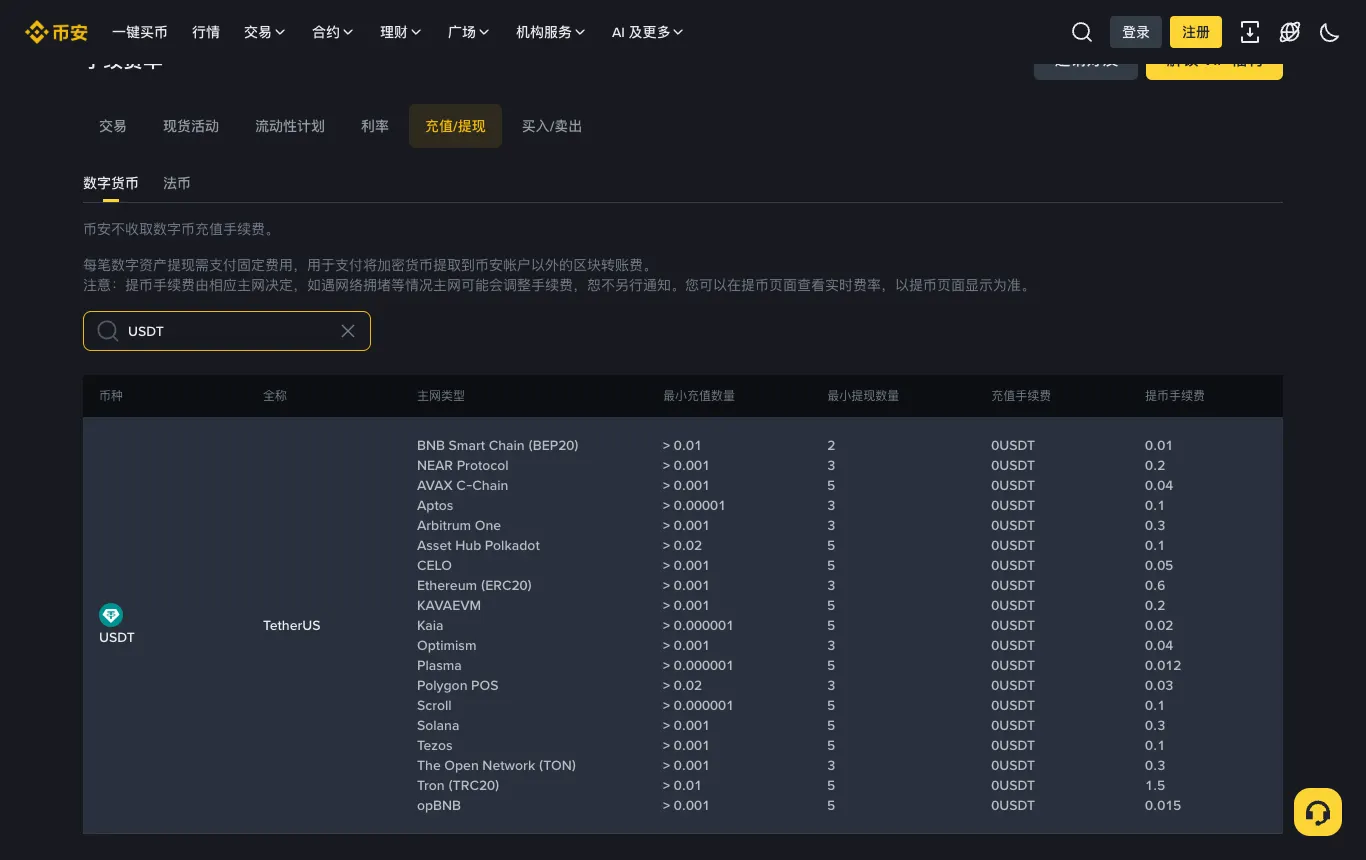The image size is (1366, 860).
Task: Click the USDT Tether coin icon
Action: point(111,615)
